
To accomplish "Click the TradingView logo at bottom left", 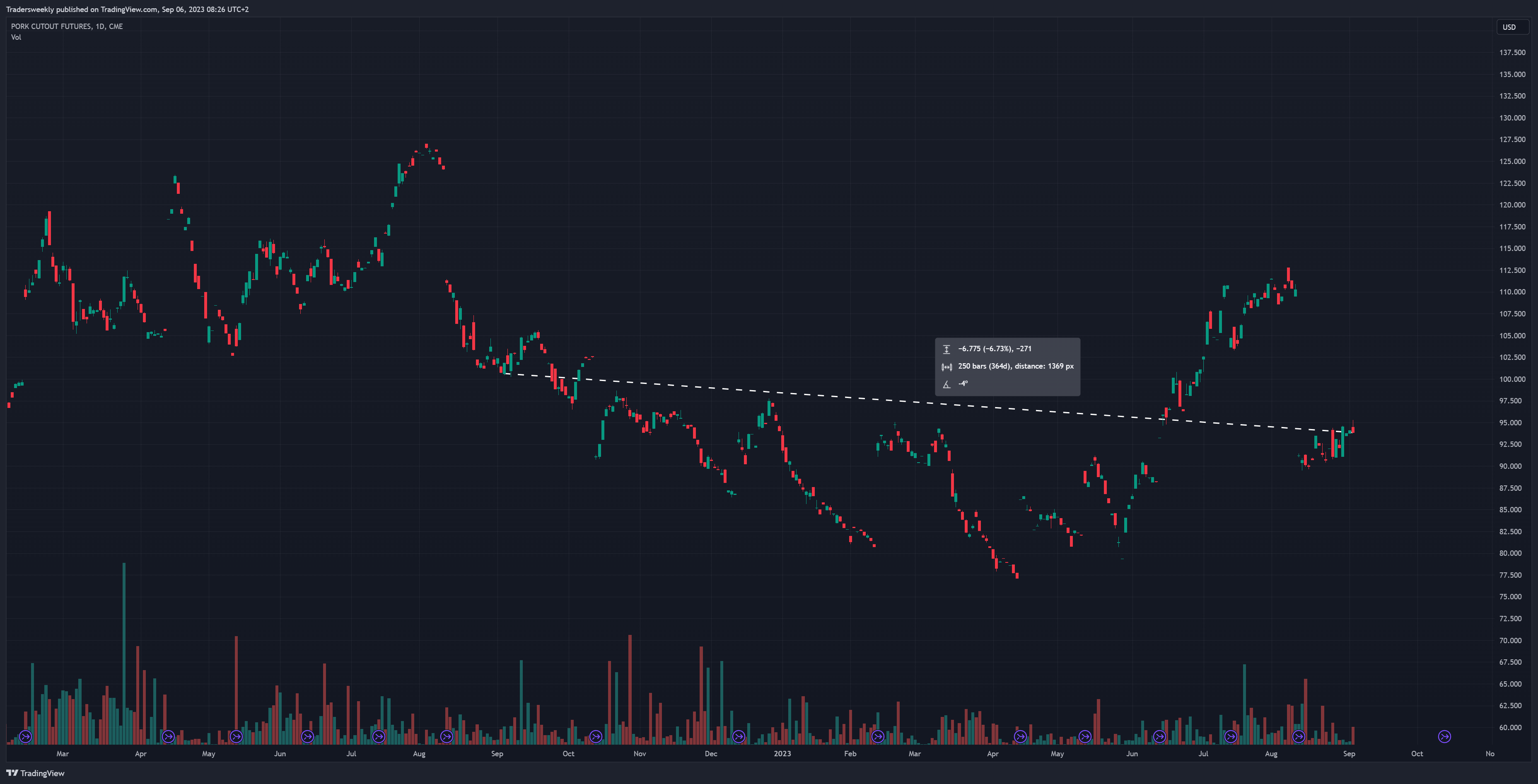I will point(35,773).
